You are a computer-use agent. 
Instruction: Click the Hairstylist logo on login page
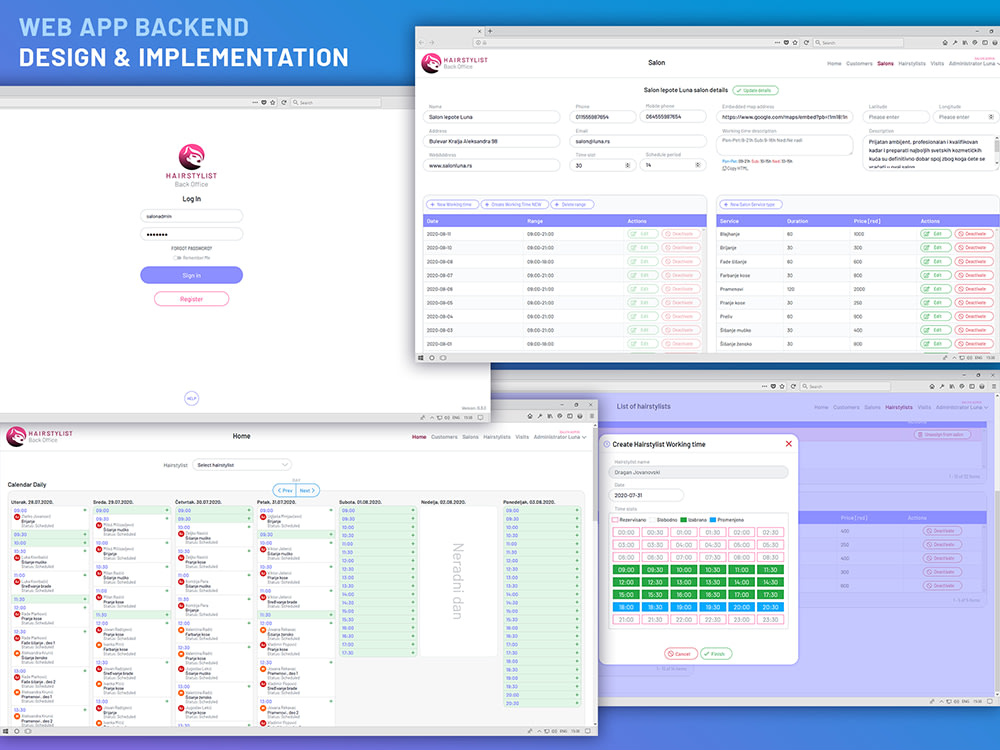pos(191,165)
